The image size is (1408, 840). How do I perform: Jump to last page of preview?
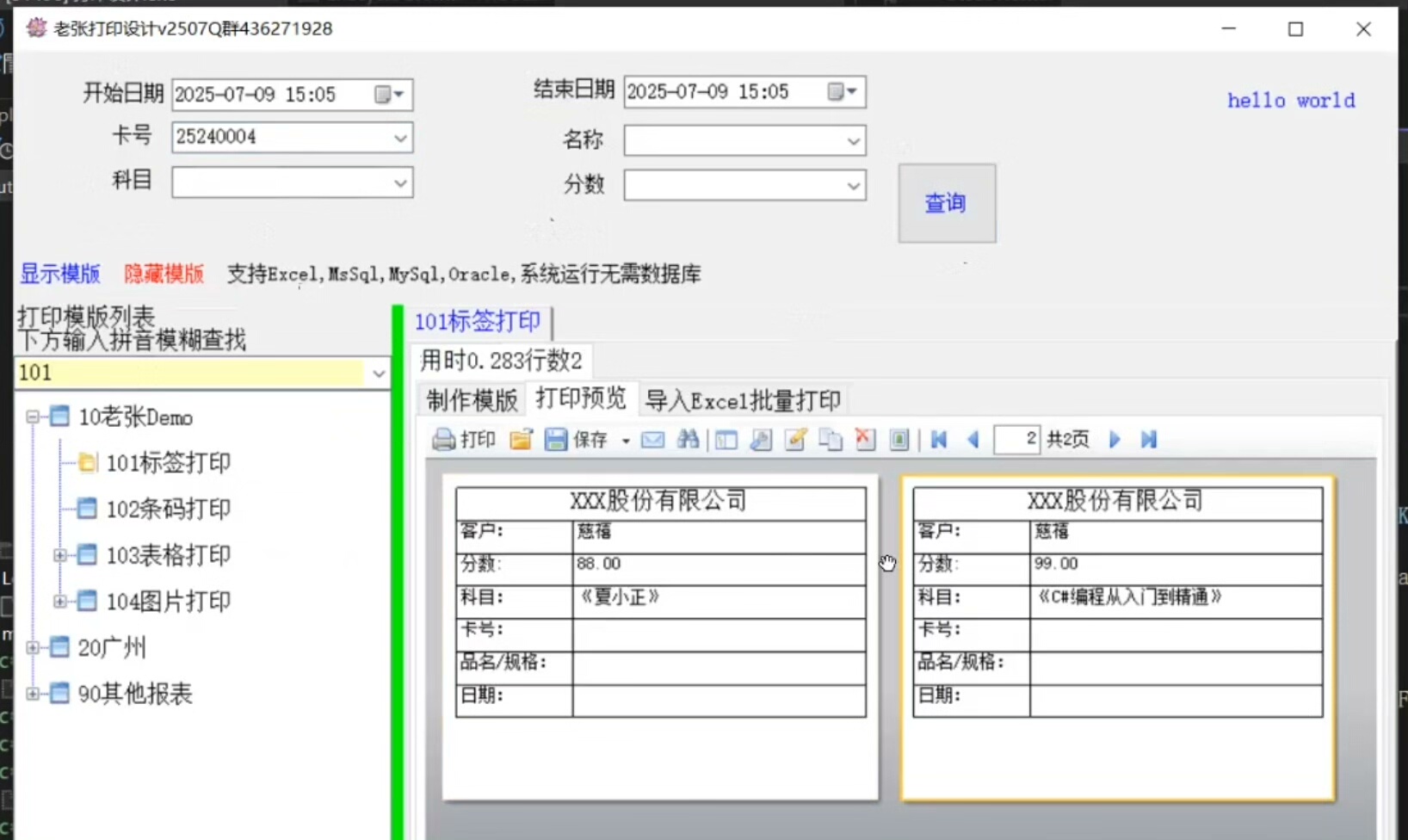[1148, 440]
